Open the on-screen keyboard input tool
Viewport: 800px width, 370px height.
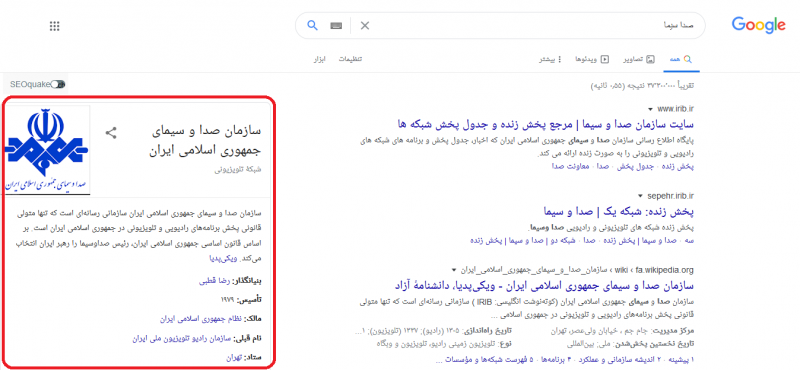pyautogui.click(x=336, y=26)
